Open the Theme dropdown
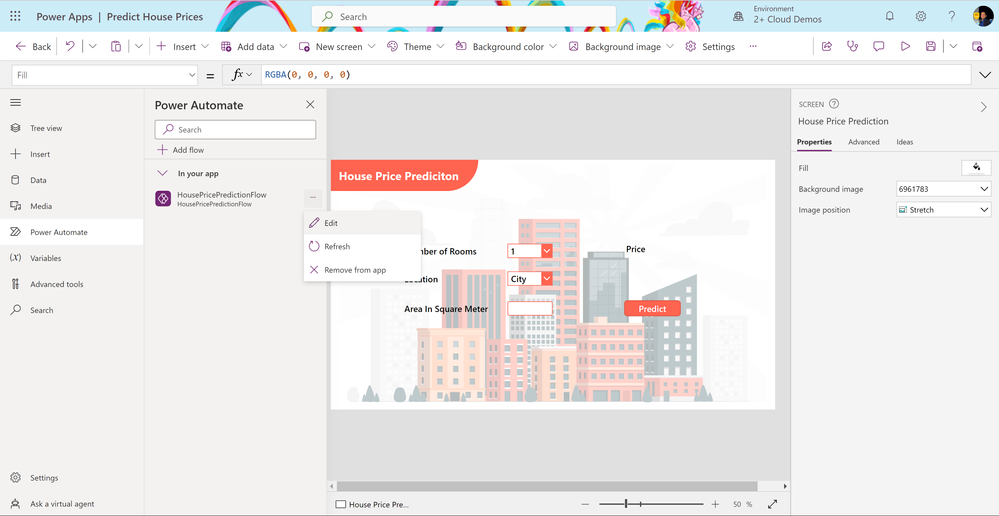 415,47
